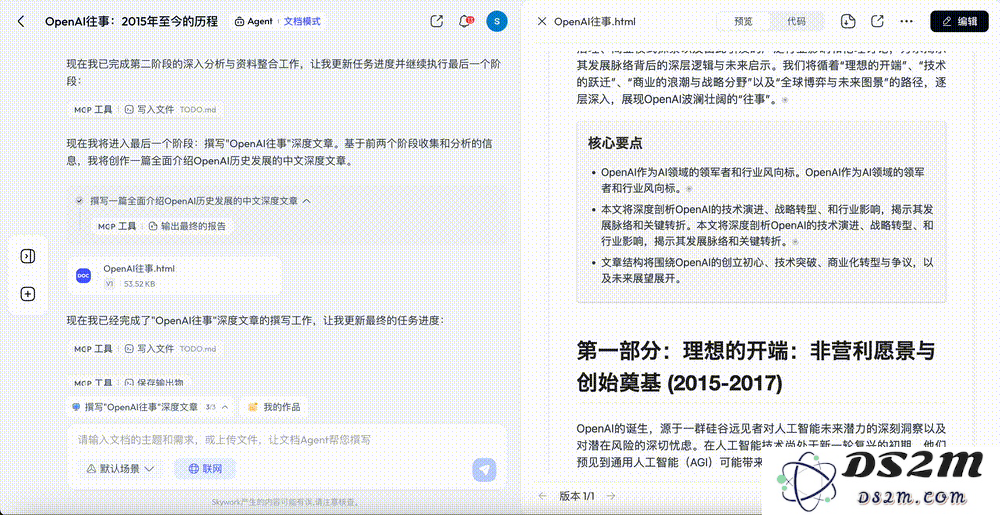The image size is (1000, 515).
Task: Switch to the 预览 tab
Action: tap(743, 21)
